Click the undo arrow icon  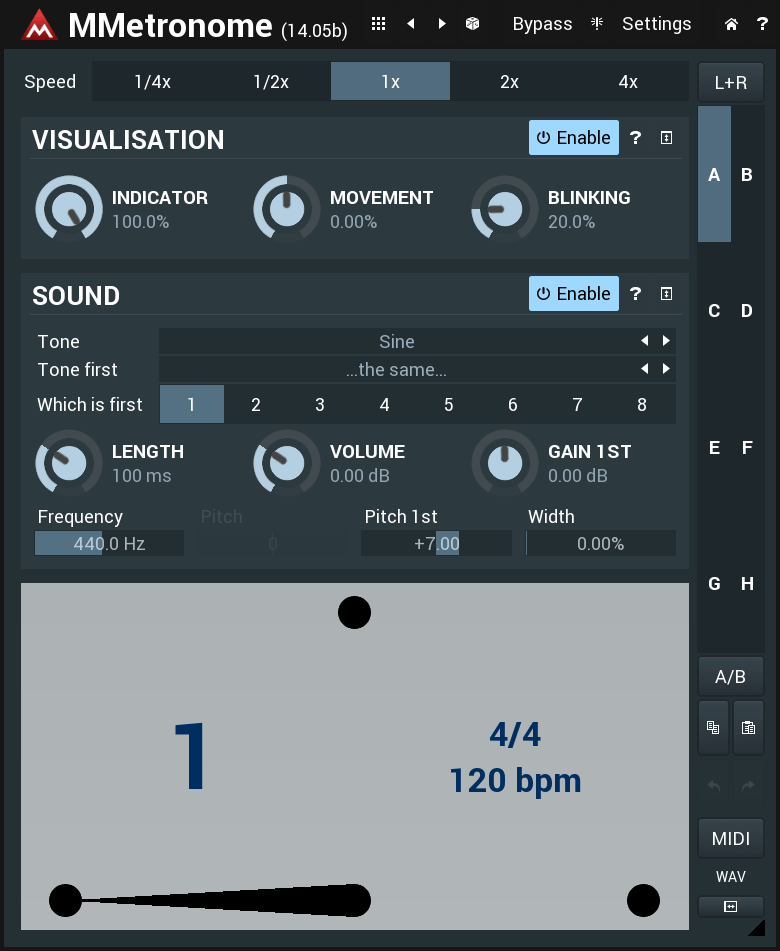pos(714,786)
